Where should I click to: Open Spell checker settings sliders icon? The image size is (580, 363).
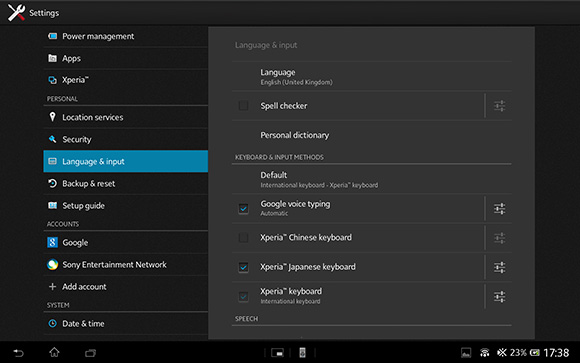click(499, 106)
